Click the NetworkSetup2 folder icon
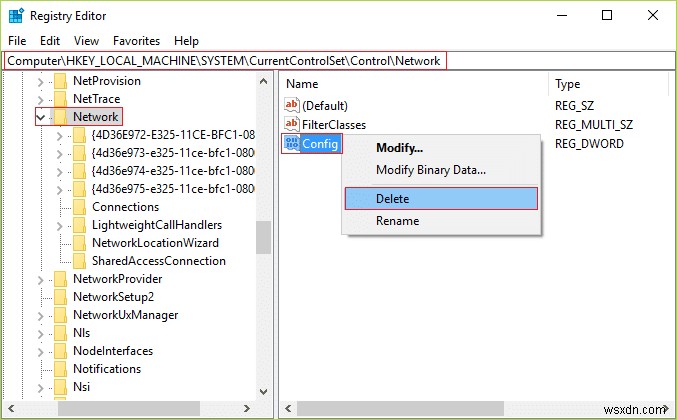The width and height of the screenshot is (677, 420). point(60,297)
